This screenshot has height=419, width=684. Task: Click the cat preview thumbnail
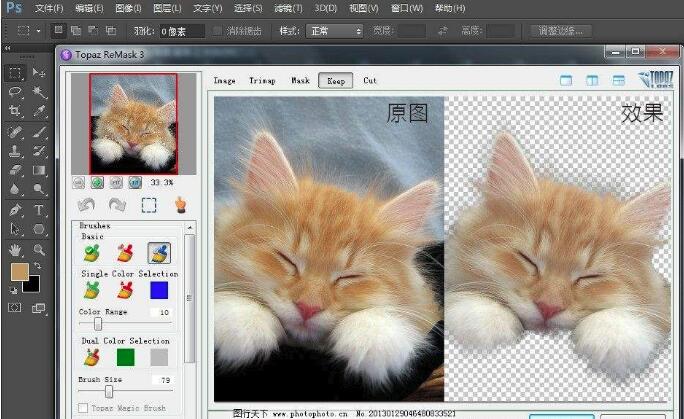(133, 123)
